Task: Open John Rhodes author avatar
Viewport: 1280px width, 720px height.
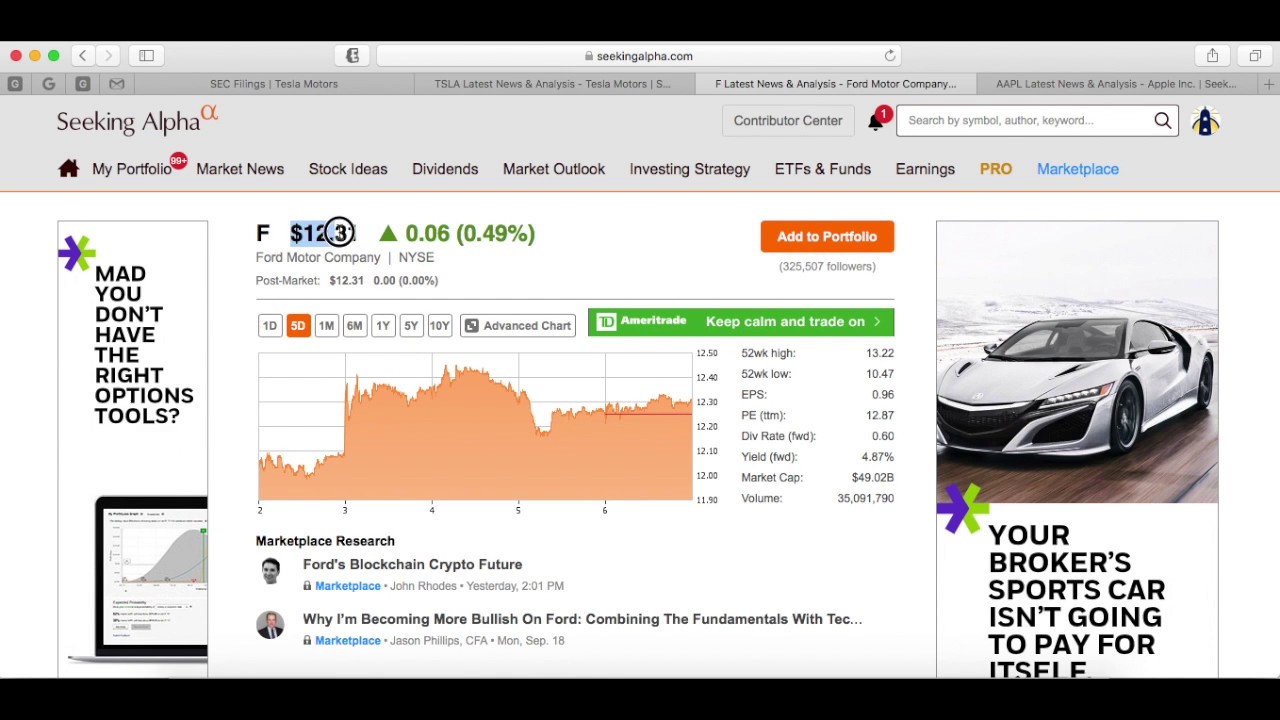Action: 270,571
